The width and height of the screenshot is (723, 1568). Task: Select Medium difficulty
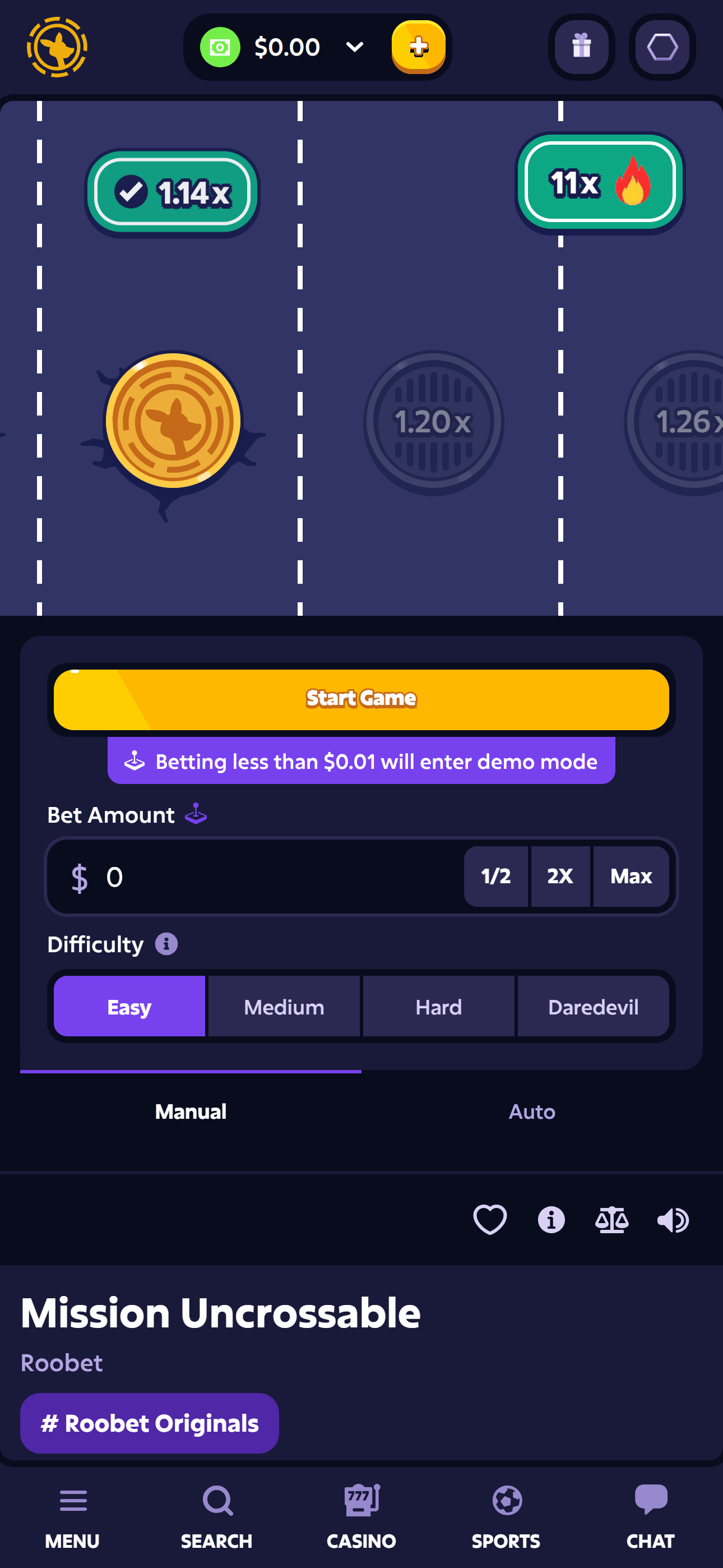pyautogui.click(x=284, y=1007)
